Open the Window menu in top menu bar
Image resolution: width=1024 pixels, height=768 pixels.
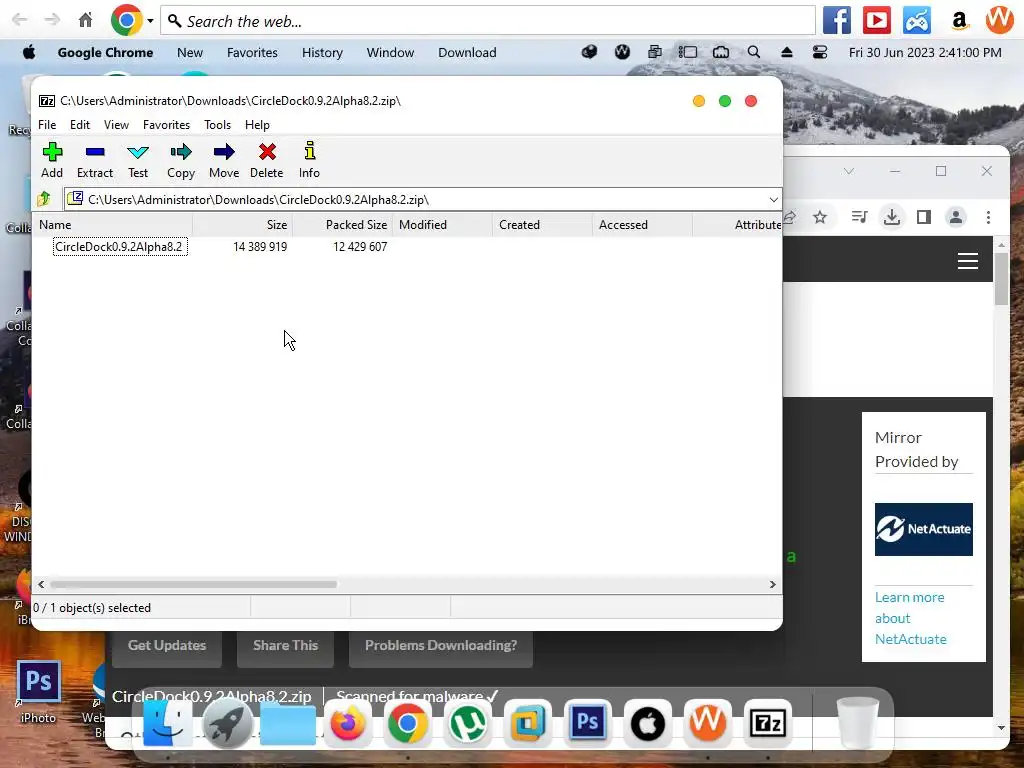pos(390,52)
